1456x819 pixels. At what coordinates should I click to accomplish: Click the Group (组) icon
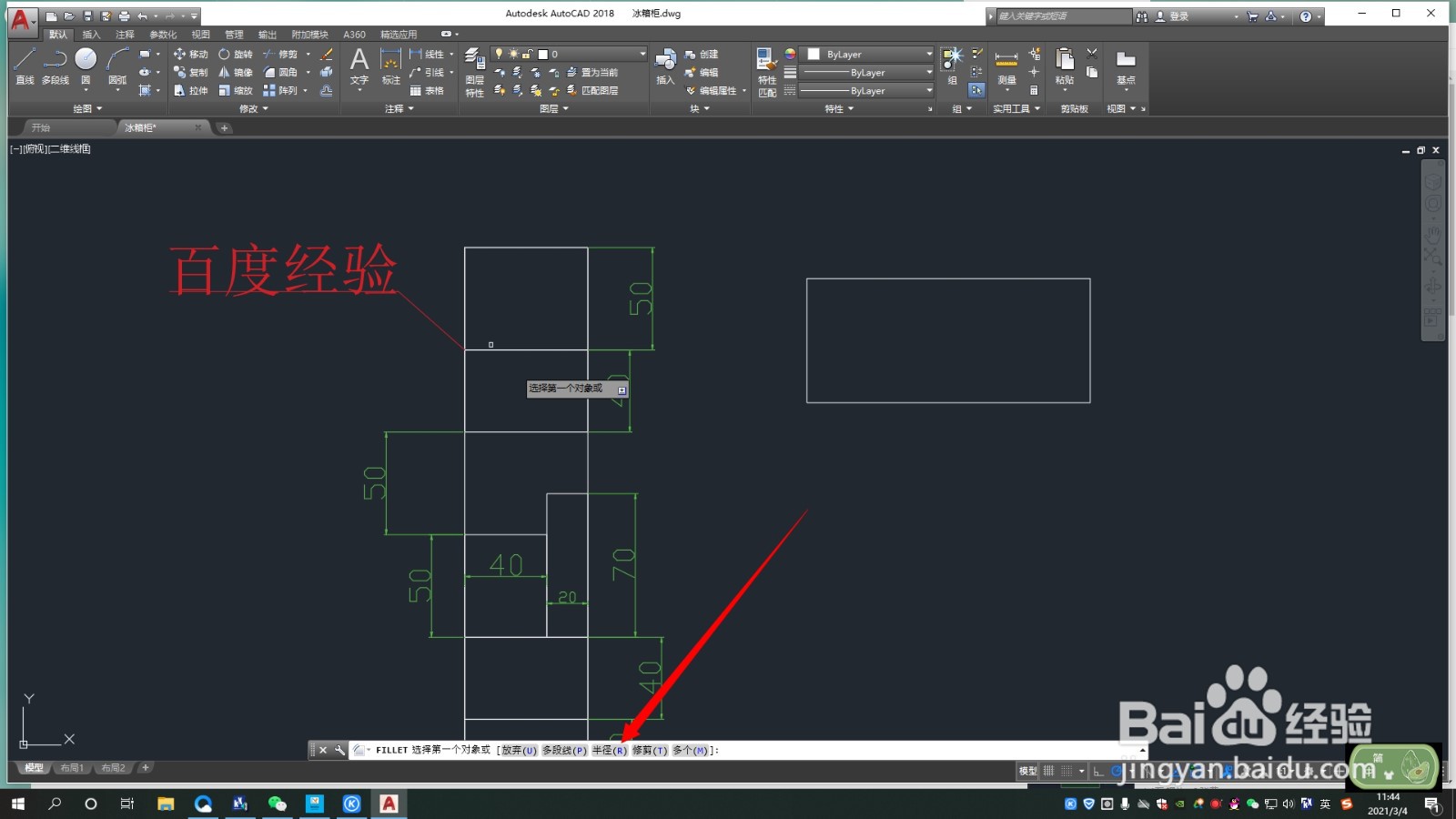point(952,66)
